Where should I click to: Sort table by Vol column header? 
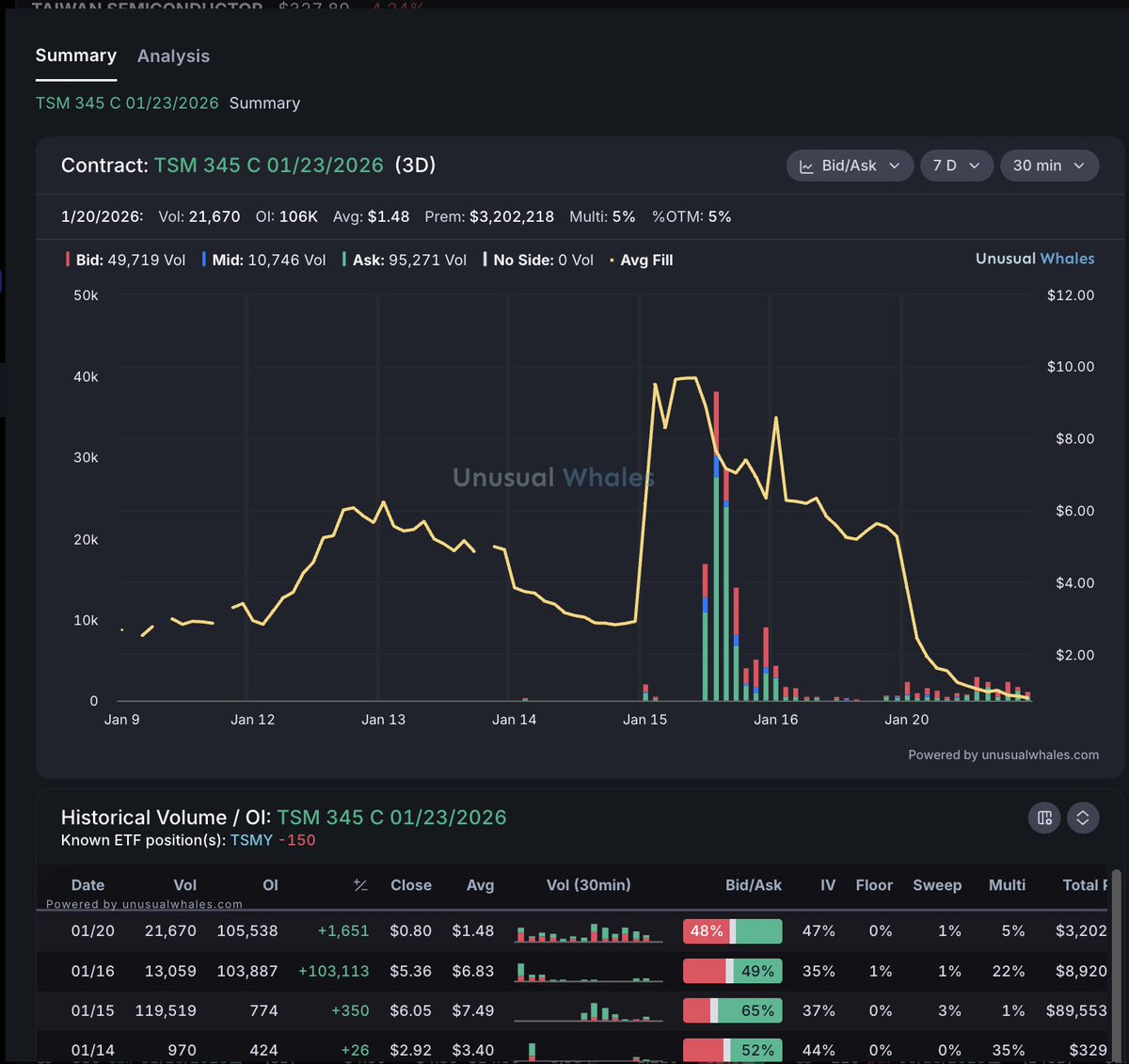pos(185,885)
